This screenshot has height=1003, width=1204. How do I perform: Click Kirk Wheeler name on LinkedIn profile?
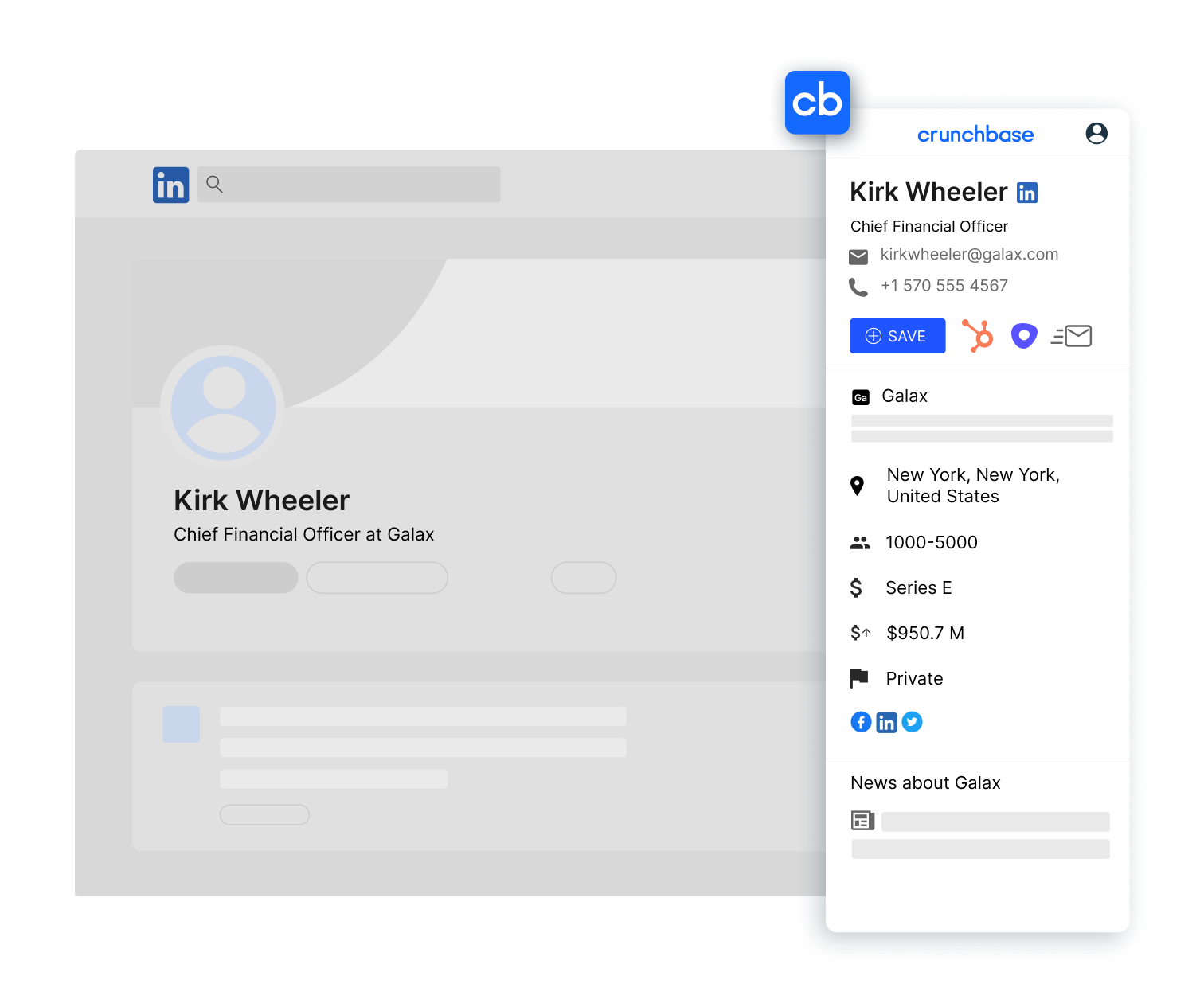tap(262, 501)
